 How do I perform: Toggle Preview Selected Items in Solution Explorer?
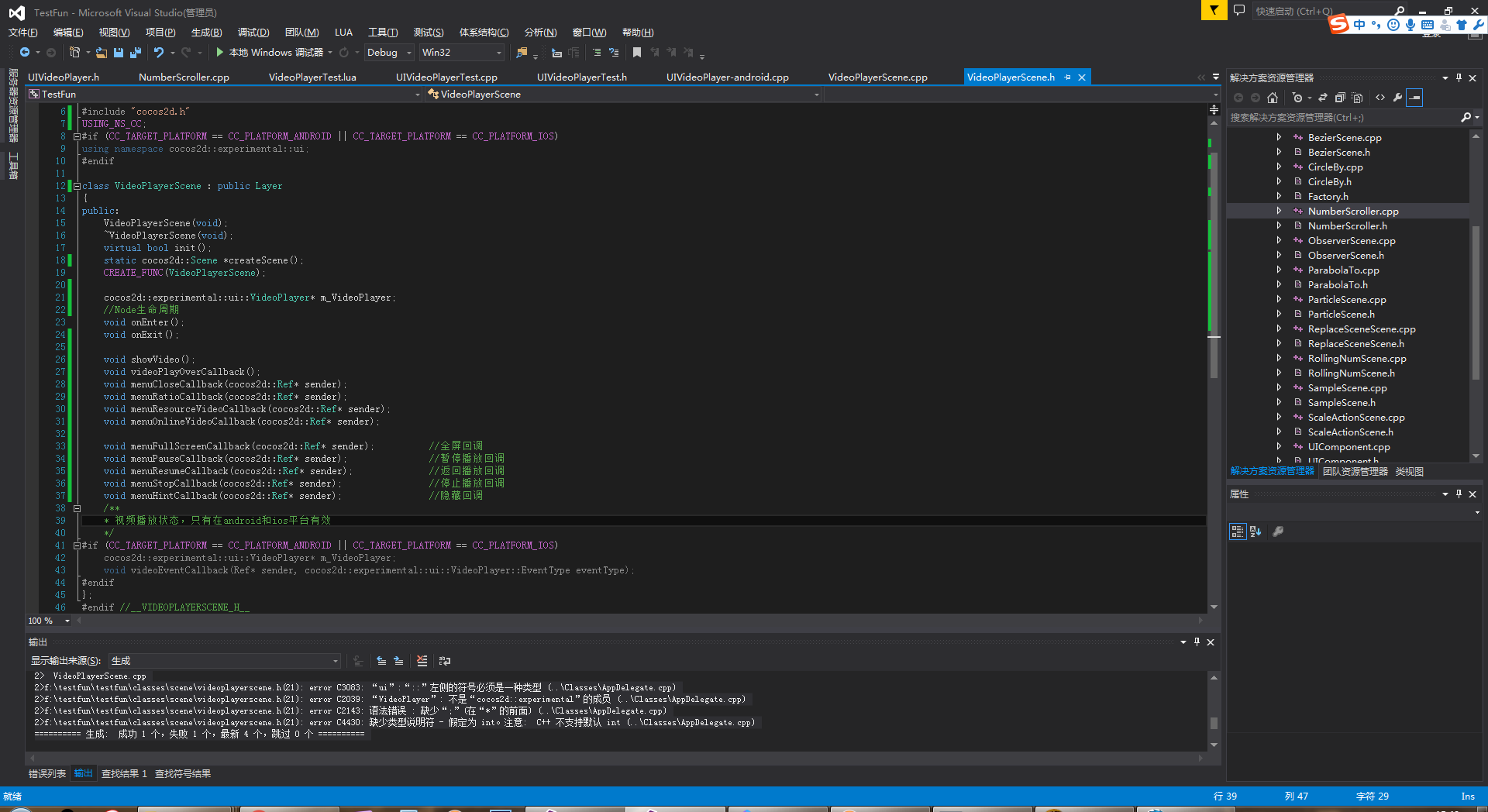(x=1414, y=98)
